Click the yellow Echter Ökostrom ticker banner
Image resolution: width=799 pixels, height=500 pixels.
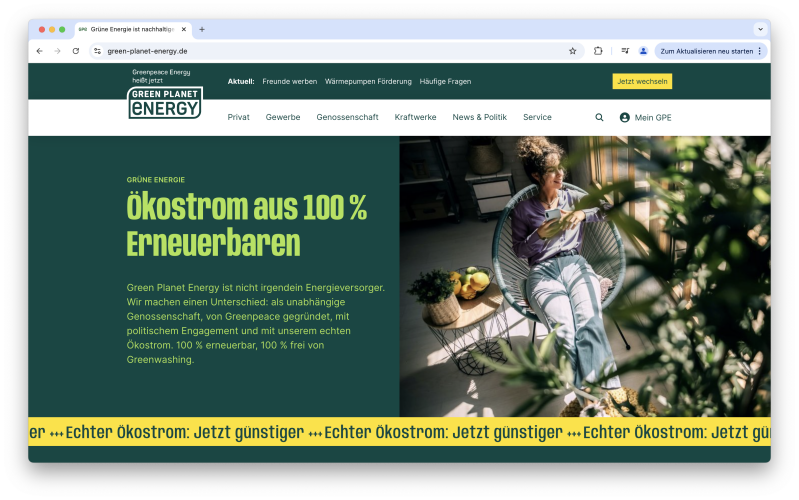point(400,432)
